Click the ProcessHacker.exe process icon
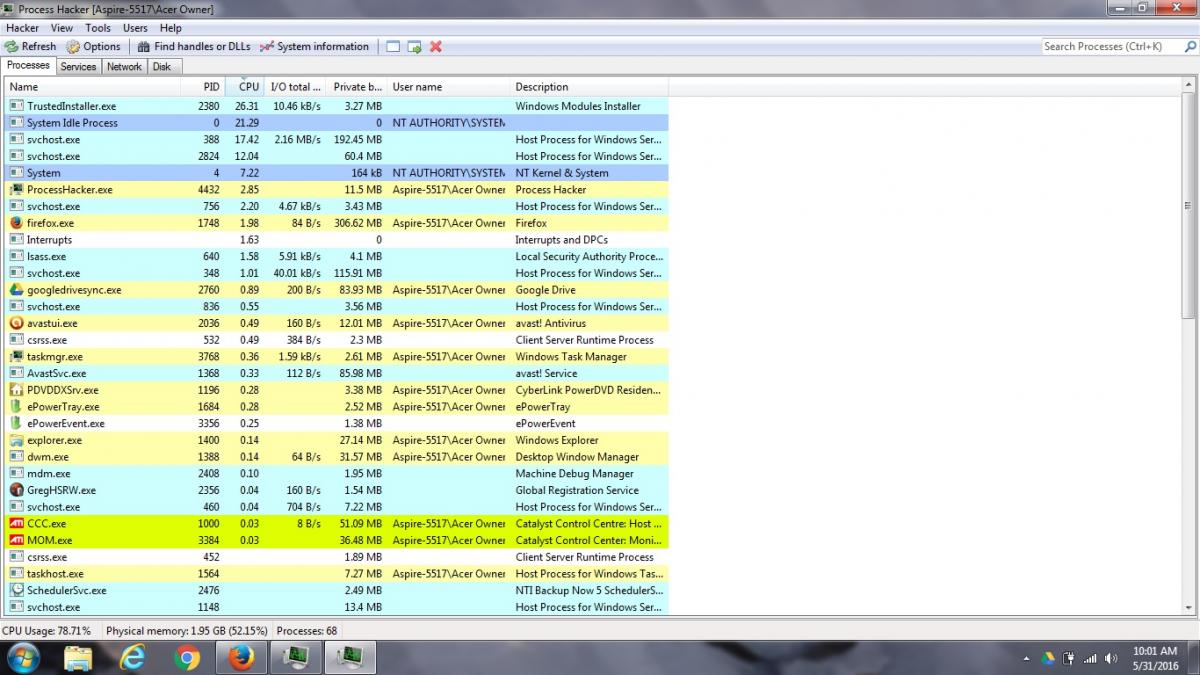The height and width of the screenshot is (675, 1200). coord(17,190)
